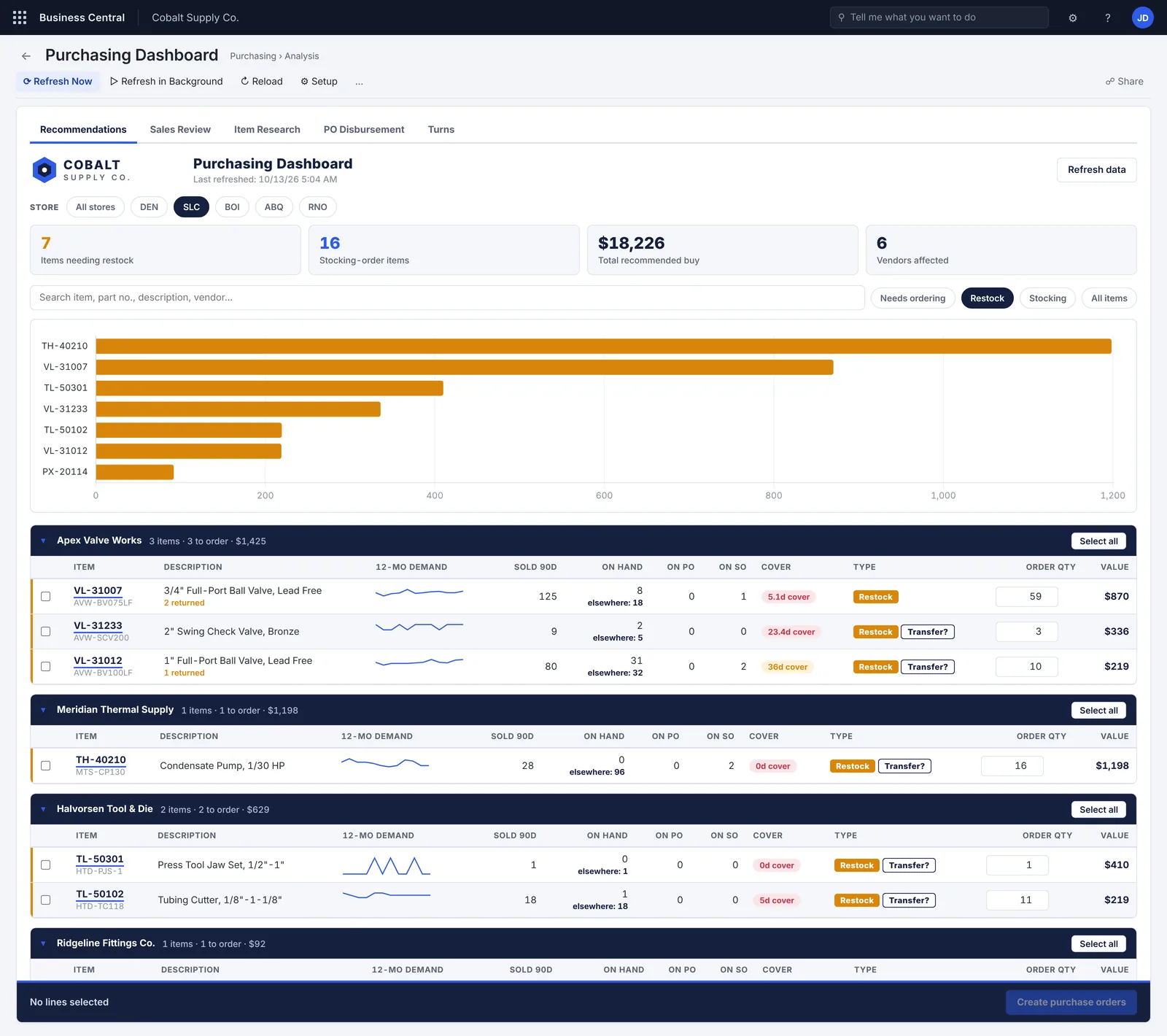Click the VL-31007 bar in chart
This screenshot has height=1036, width=1167.
pyautogui.click(x=465, y=367)
